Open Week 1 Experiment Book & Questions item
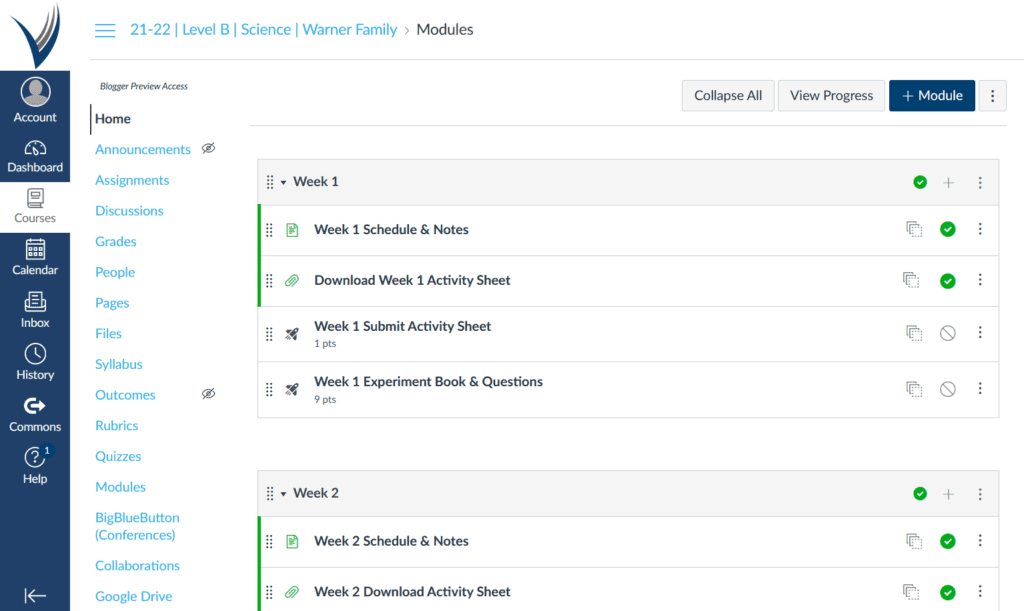Viewport: 1024px width, 611px height. pos(428,382)
